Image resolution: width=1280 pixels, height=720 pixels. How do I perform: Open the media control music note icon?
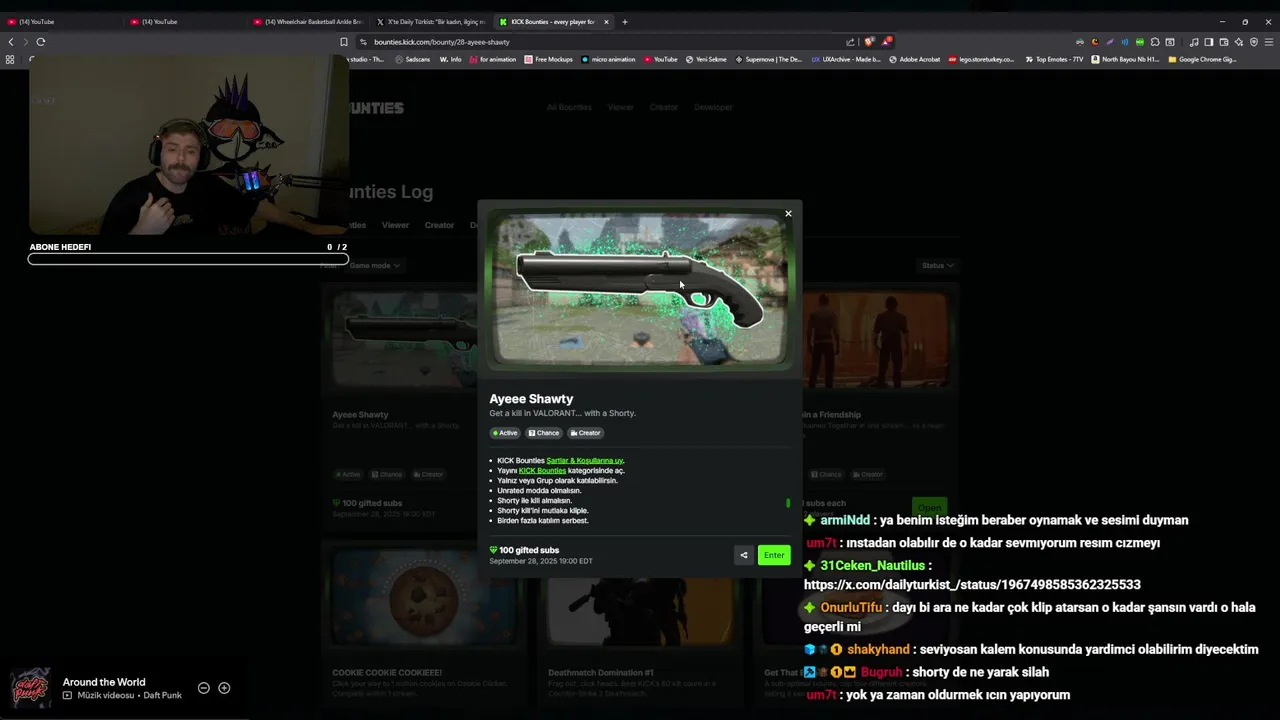[x=1194, y=42]
